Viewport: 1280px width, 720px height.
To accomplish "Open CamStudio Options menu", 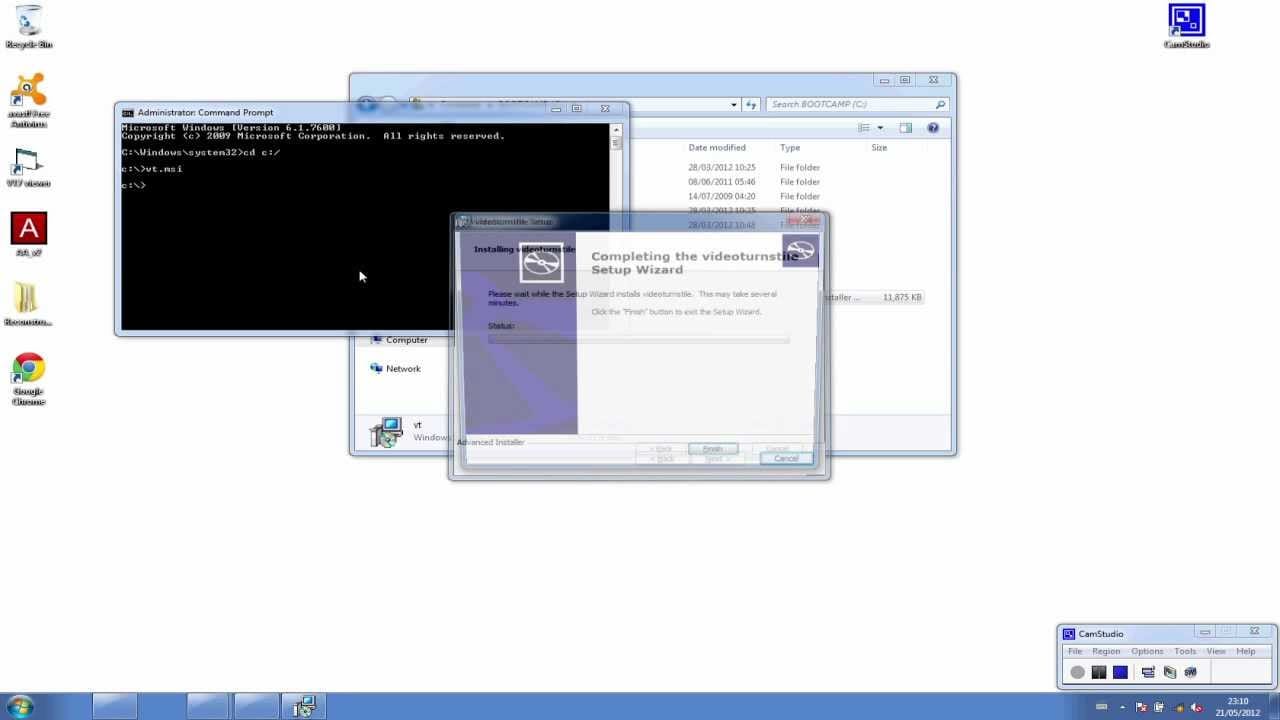I will point(1147,651).
